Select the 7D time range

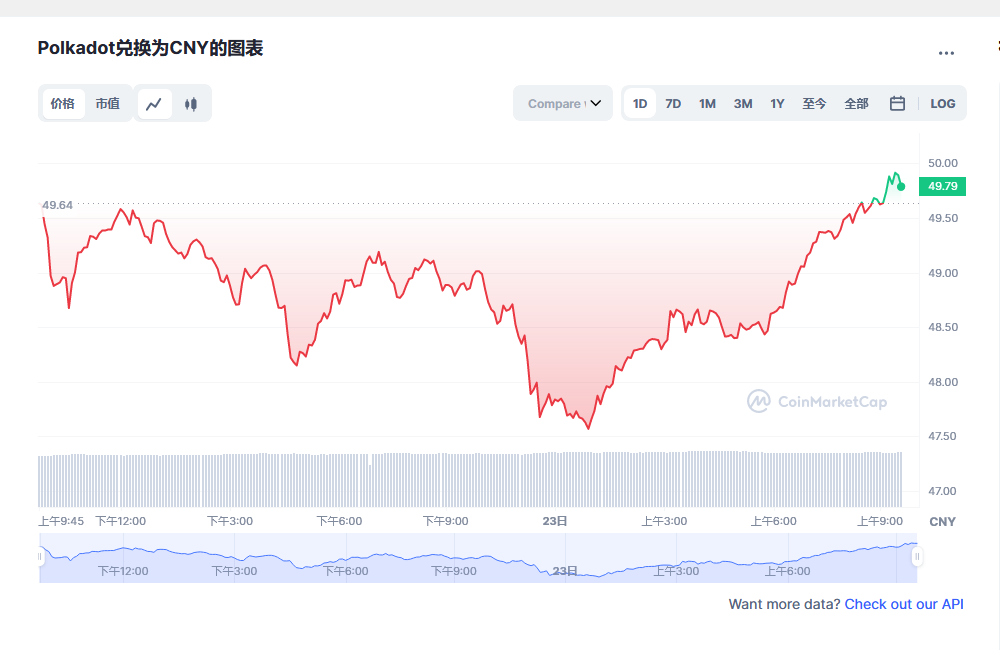pyautogui.click(x=673, y=103)
